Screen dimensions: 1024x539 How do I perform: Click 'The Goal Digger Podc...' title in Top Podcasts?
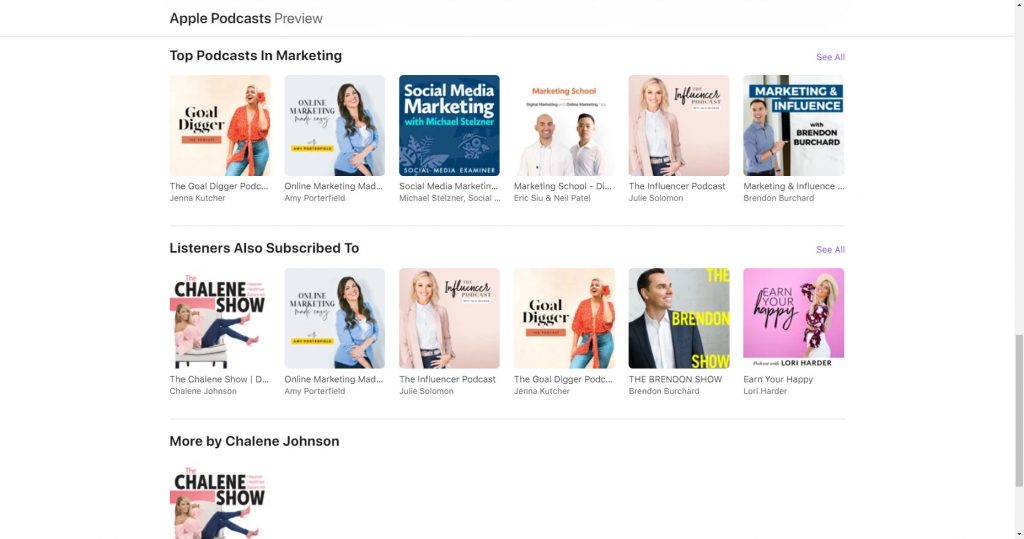219,186
